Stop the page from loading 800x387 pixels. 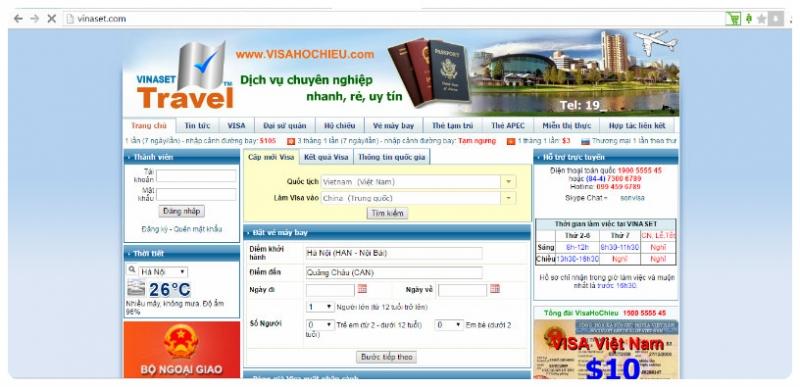coord(52,19)
